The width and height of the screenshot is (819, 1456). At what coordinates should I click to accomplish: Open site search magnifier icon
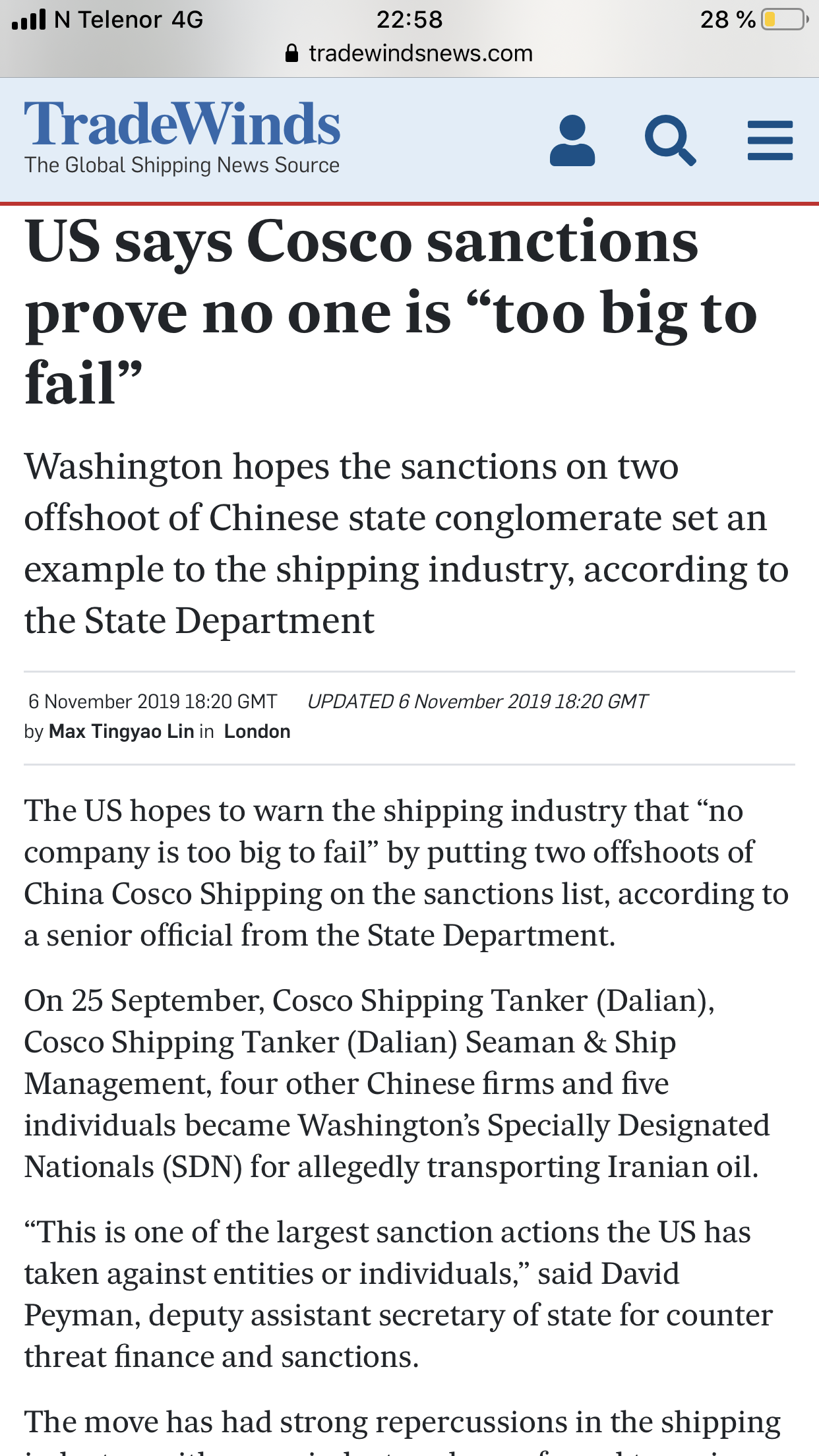(x=670, y=140)
